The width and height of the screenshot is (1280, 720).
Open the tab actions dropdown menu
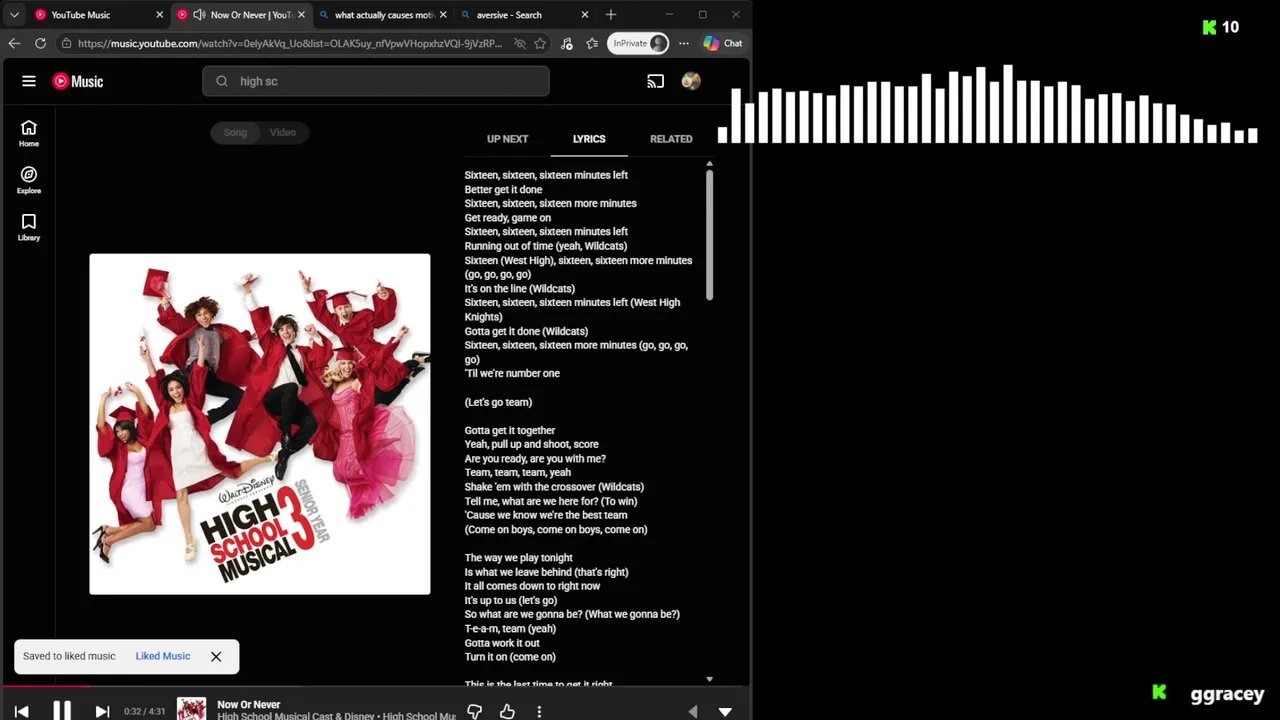(x=14, y=15)
